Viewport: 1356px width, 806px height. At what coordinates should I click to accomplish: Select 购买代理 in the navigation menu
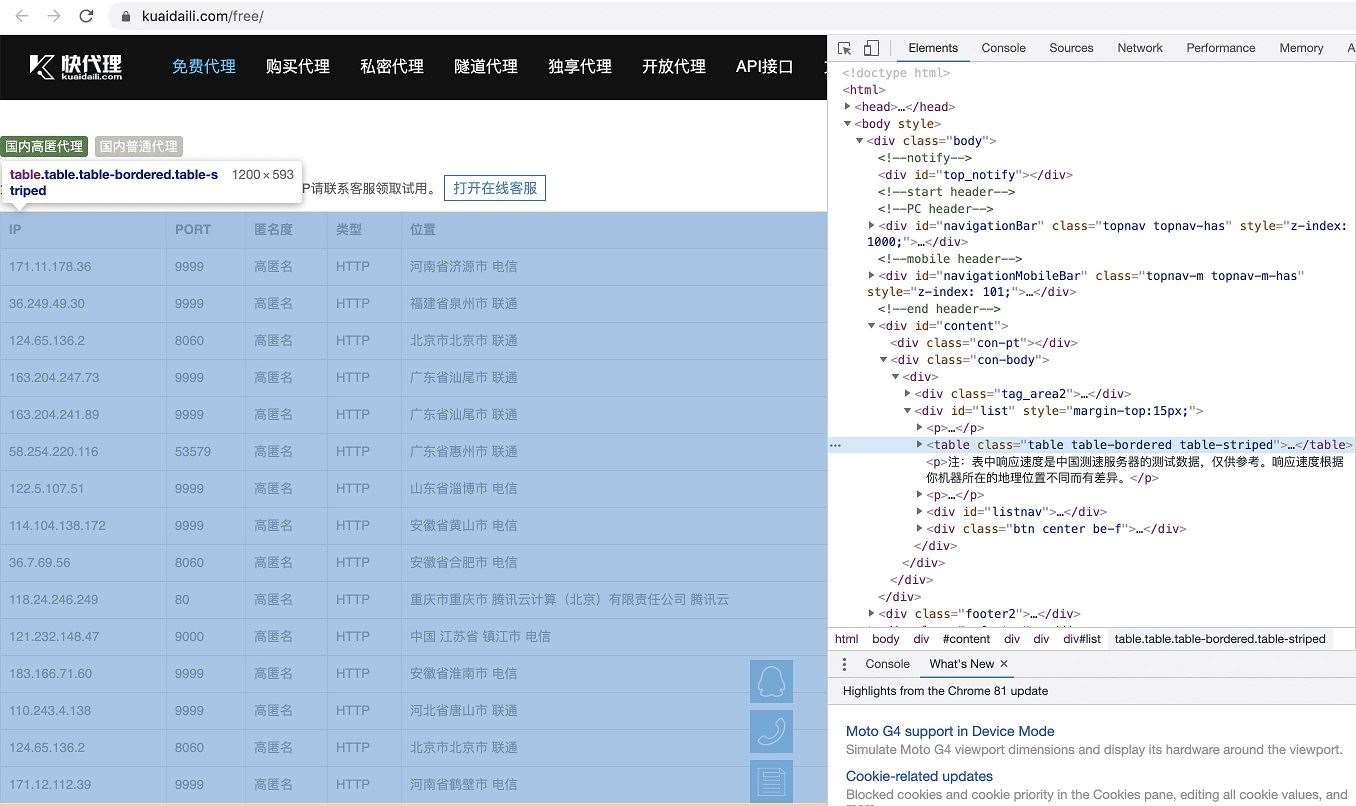tap(297, 66)
